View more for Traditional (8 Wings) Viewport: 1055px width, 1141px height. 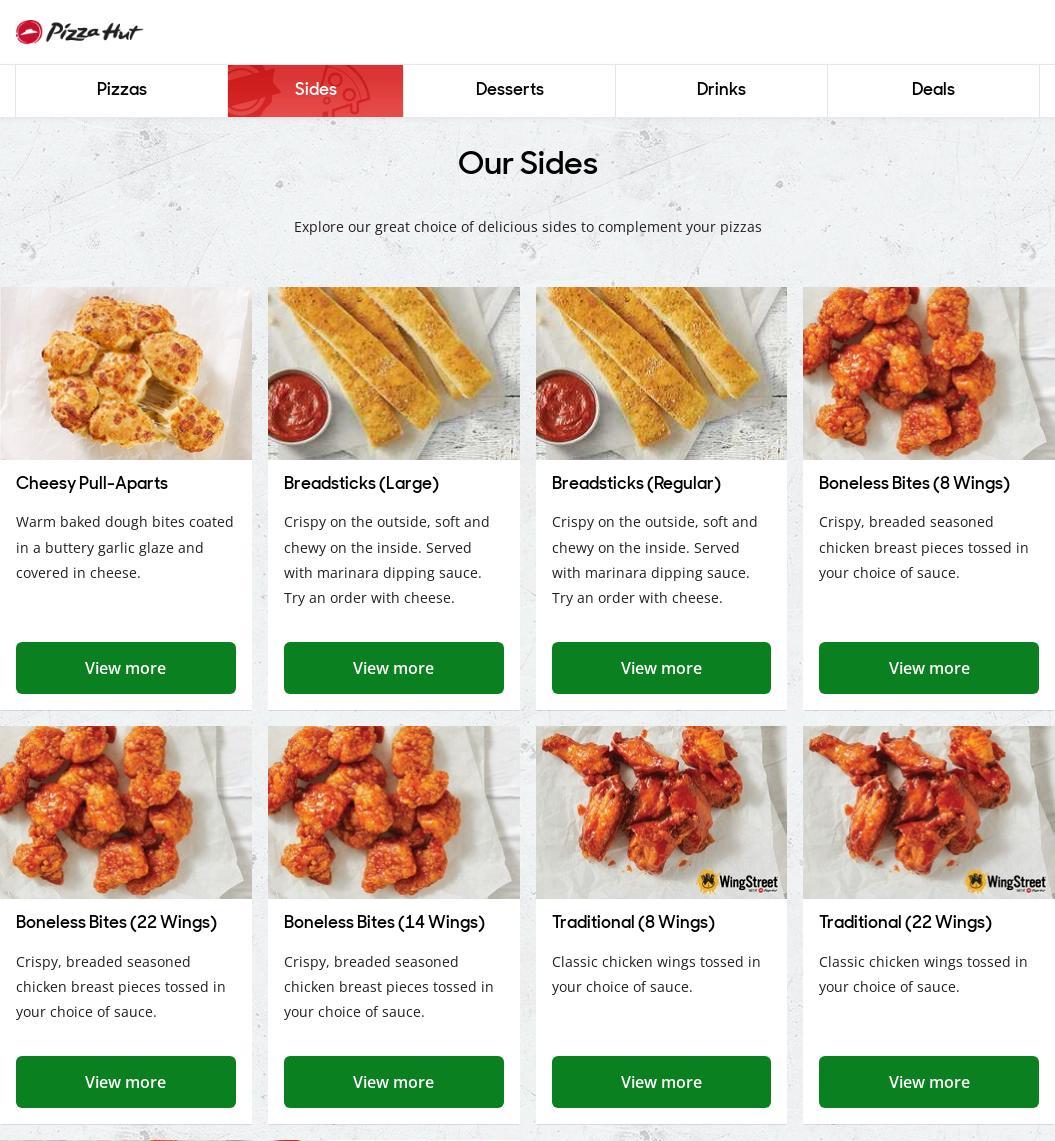(661, 1081)
